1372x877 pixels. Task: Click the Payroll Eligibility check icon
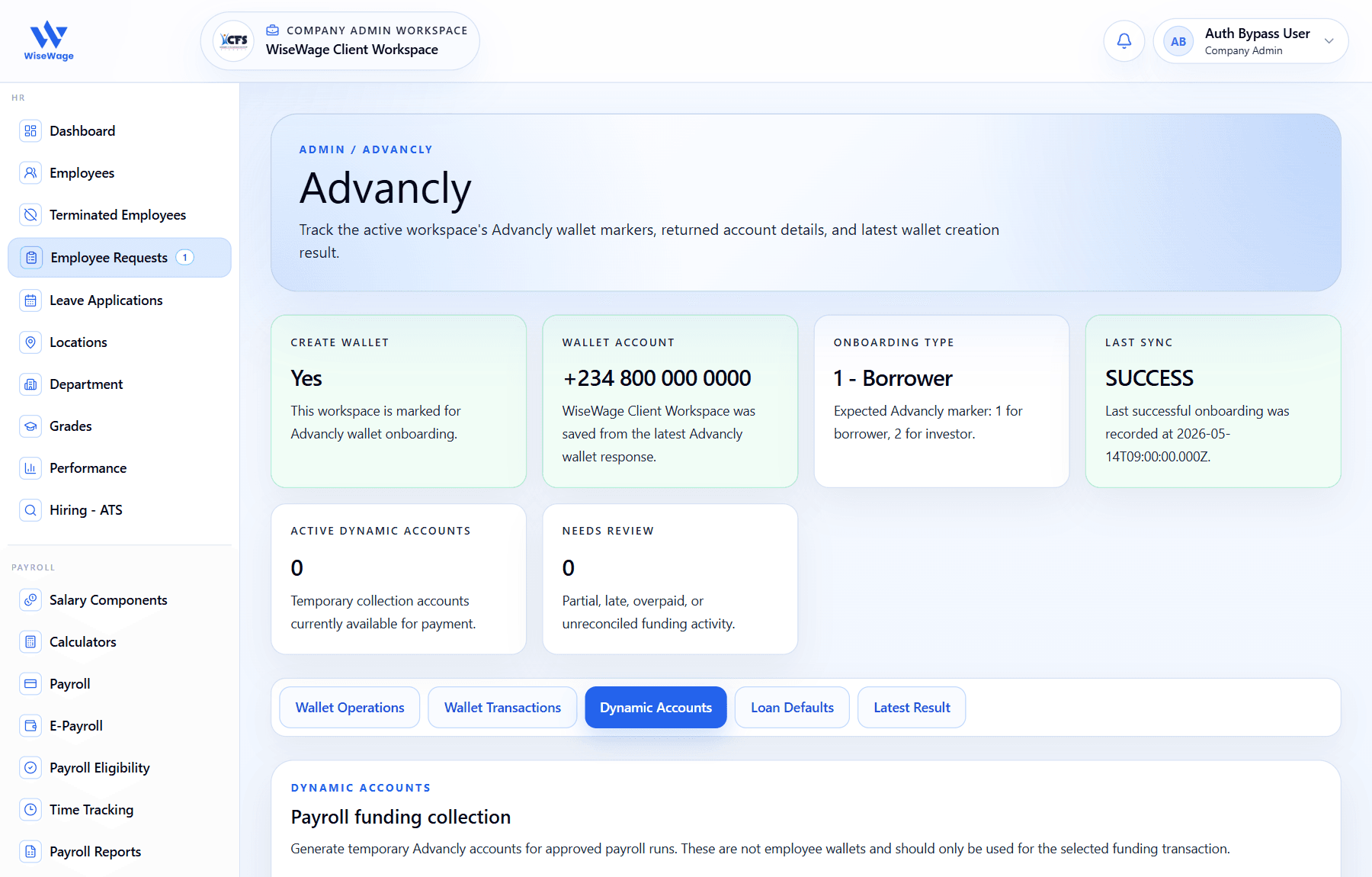(x=30, y=768)
